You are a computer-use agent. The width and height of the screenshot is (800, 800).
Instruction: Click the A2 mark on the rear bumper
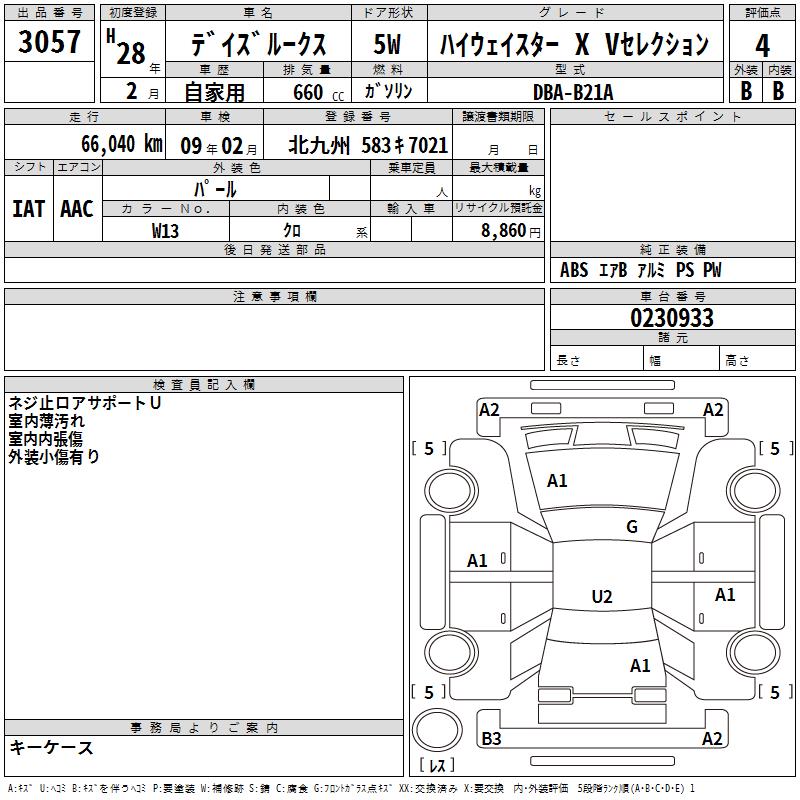click(712, 738)
